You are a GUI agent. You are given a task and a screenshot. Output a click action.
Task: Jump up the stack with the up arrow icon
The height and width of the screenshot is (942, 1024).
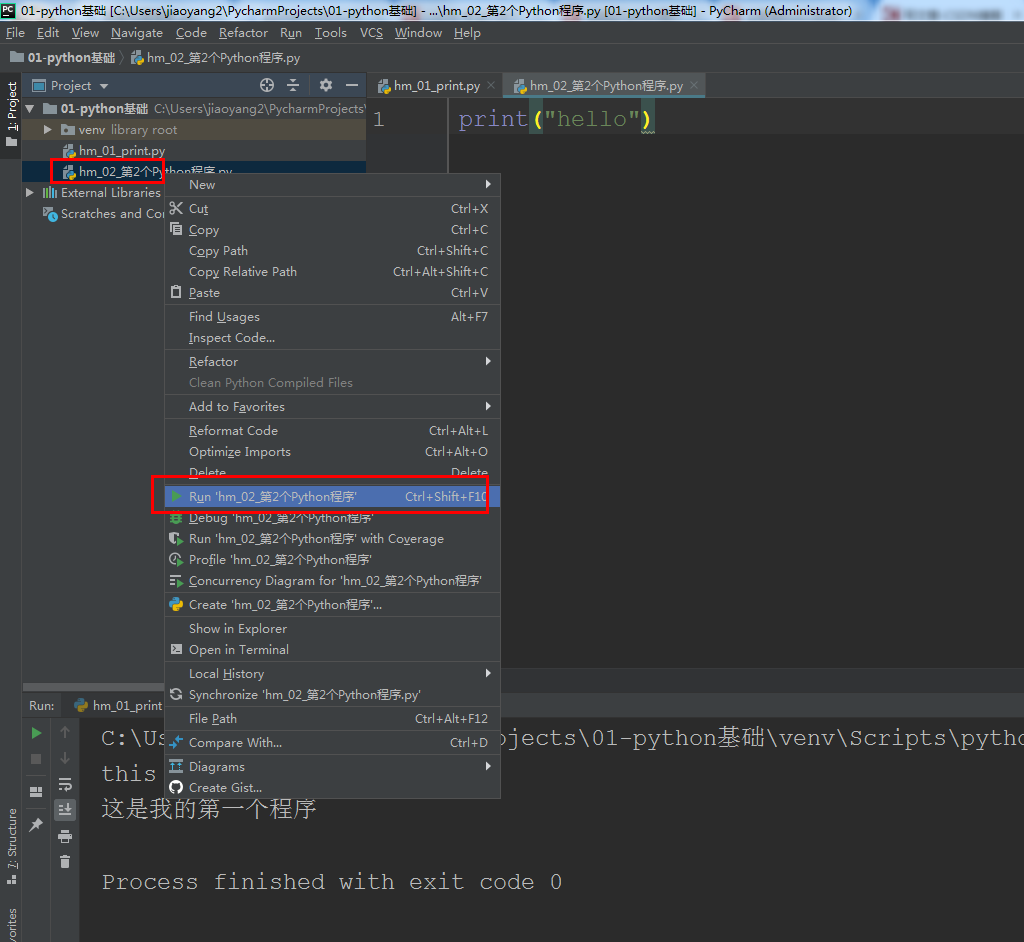65,733
